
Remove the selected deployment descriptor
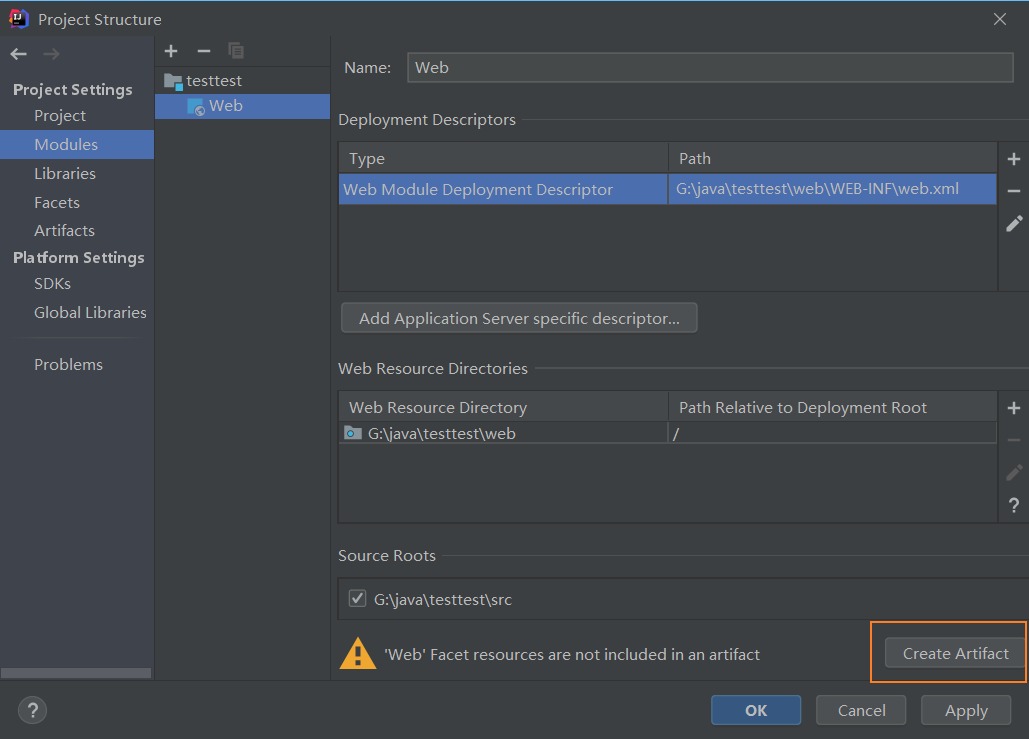click(x=1013, y=191)
